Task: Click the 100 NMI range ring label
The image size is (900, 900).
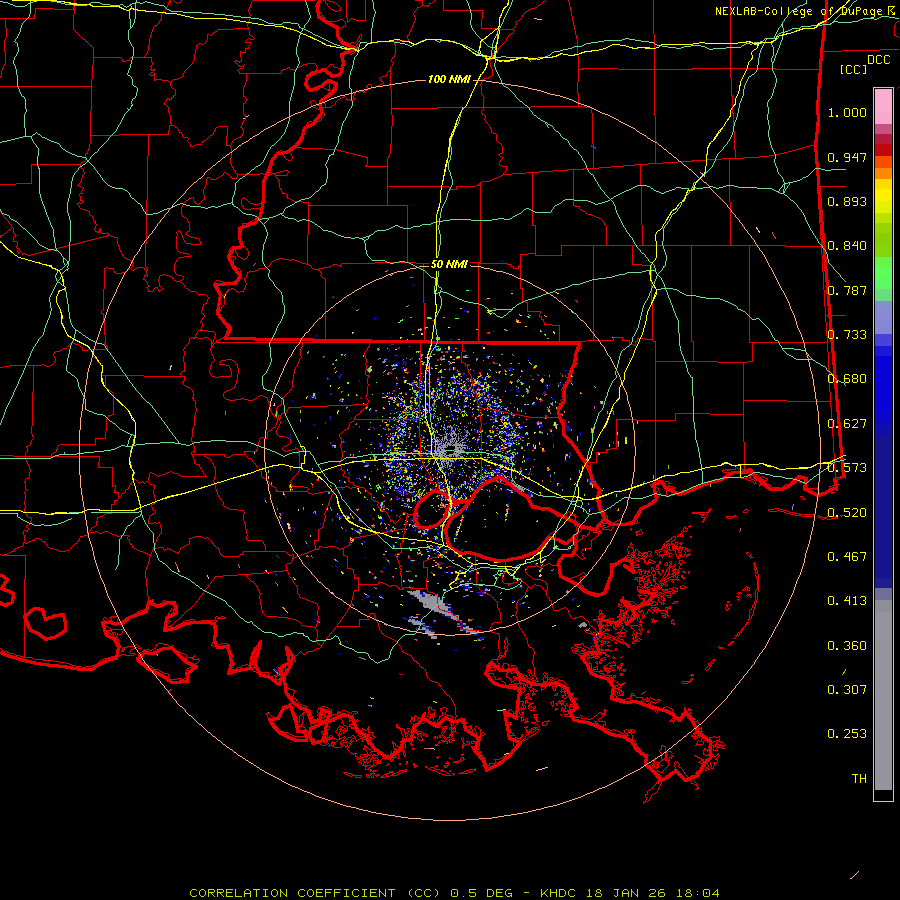Action: tap(449, 79)
